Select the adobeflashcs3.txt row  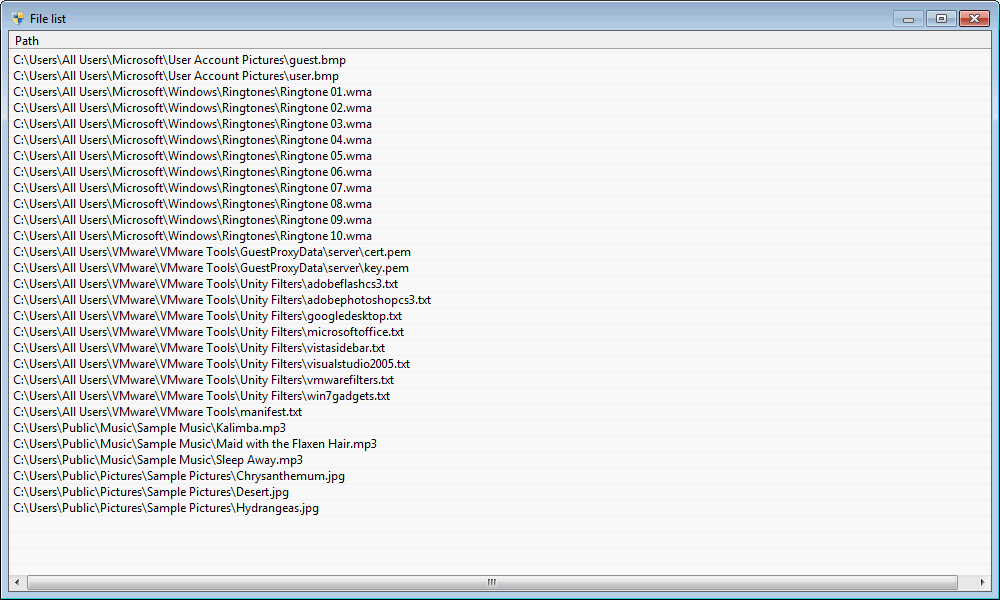click(x=500, y=284)
